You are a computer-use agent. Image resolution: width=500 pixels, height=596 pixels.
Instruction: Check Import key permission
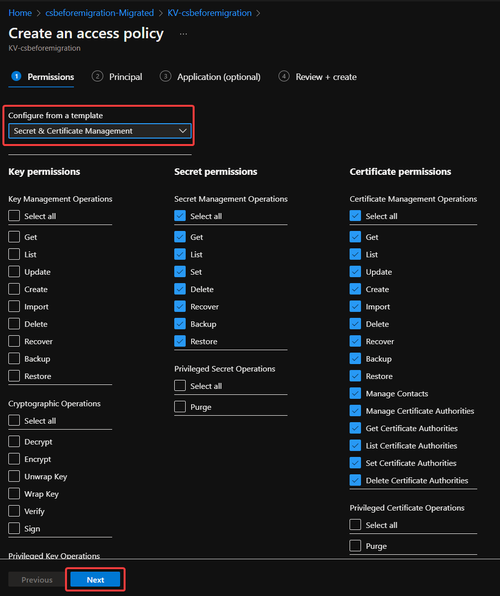click(14, 306)
